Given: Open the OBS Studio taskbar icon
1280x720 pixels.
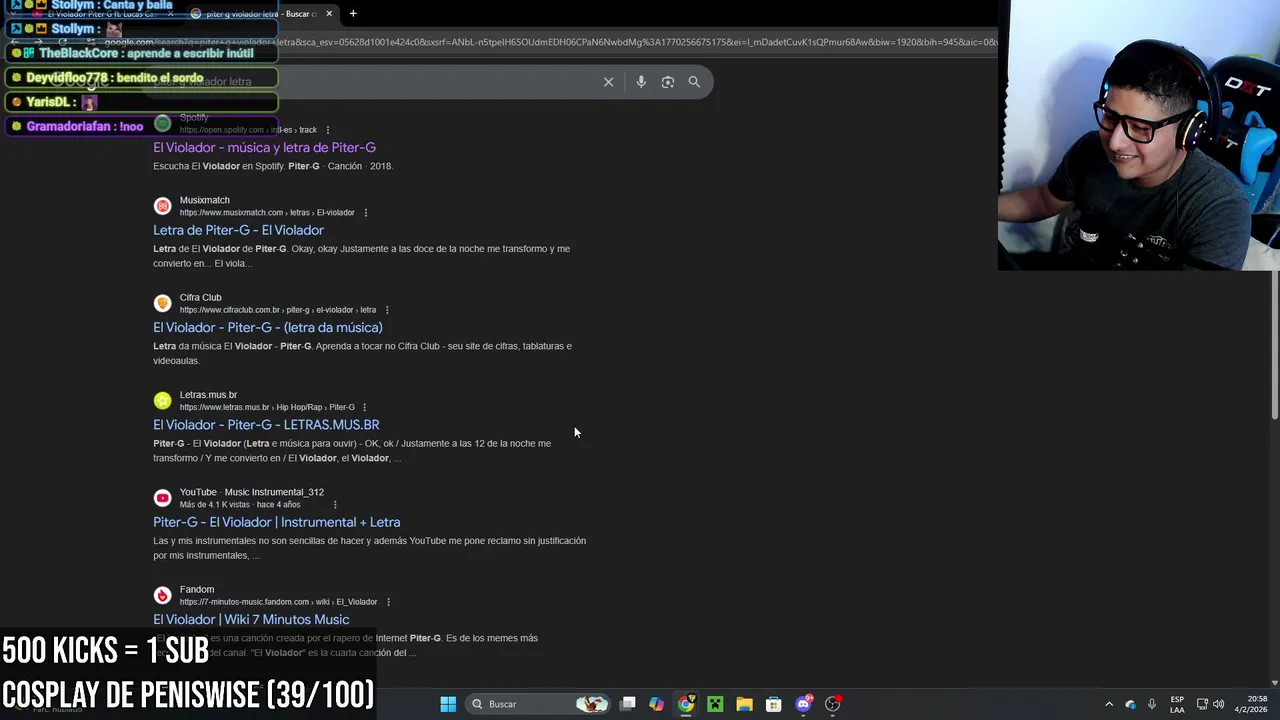Looking at the screenshot, I should [x=832, y=704].
